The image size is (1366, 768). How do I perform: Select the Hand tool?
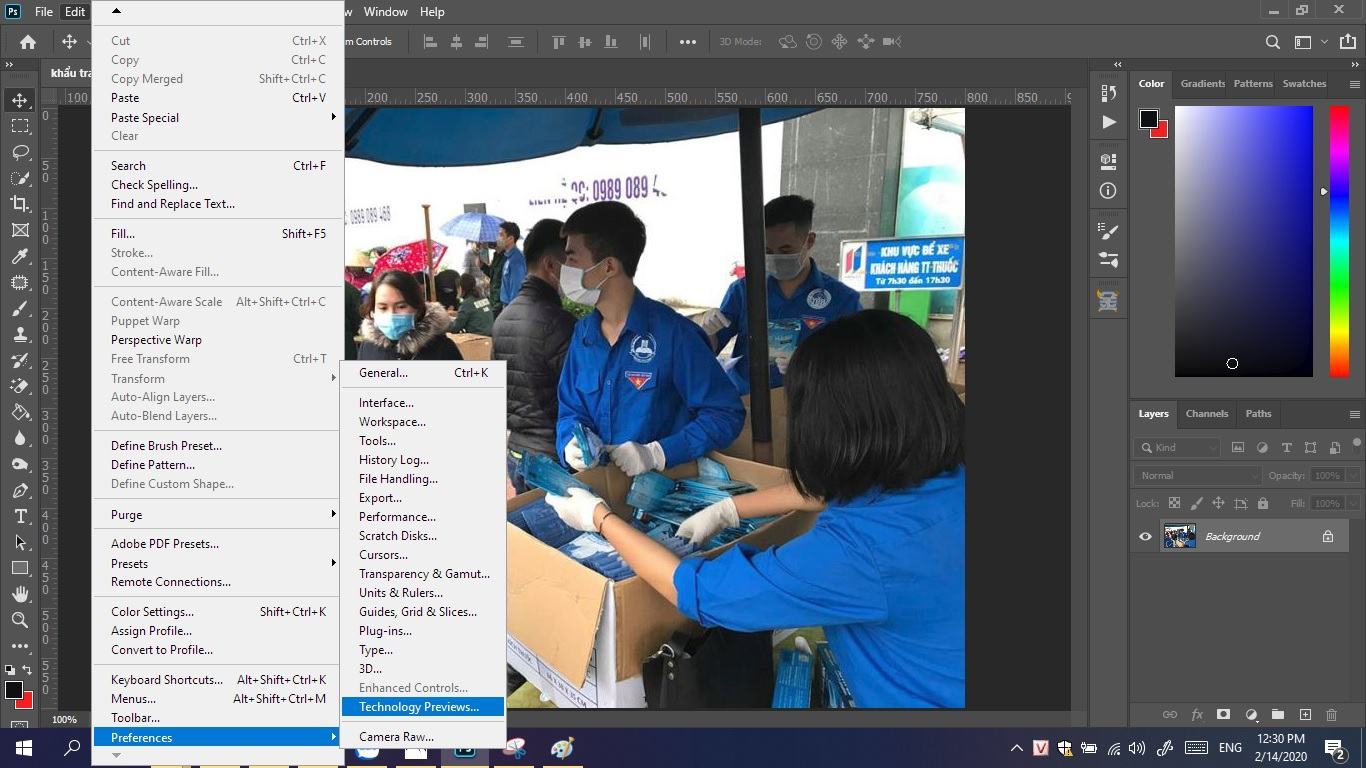(x=20, y=594)
